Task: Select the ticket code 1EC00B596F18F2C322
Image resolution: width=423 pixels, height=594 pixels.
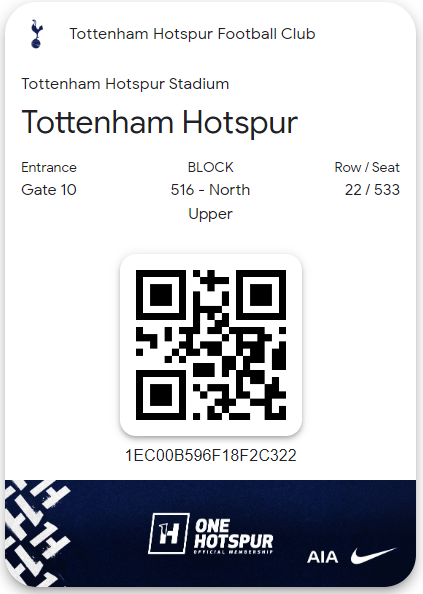Action: 211,455
